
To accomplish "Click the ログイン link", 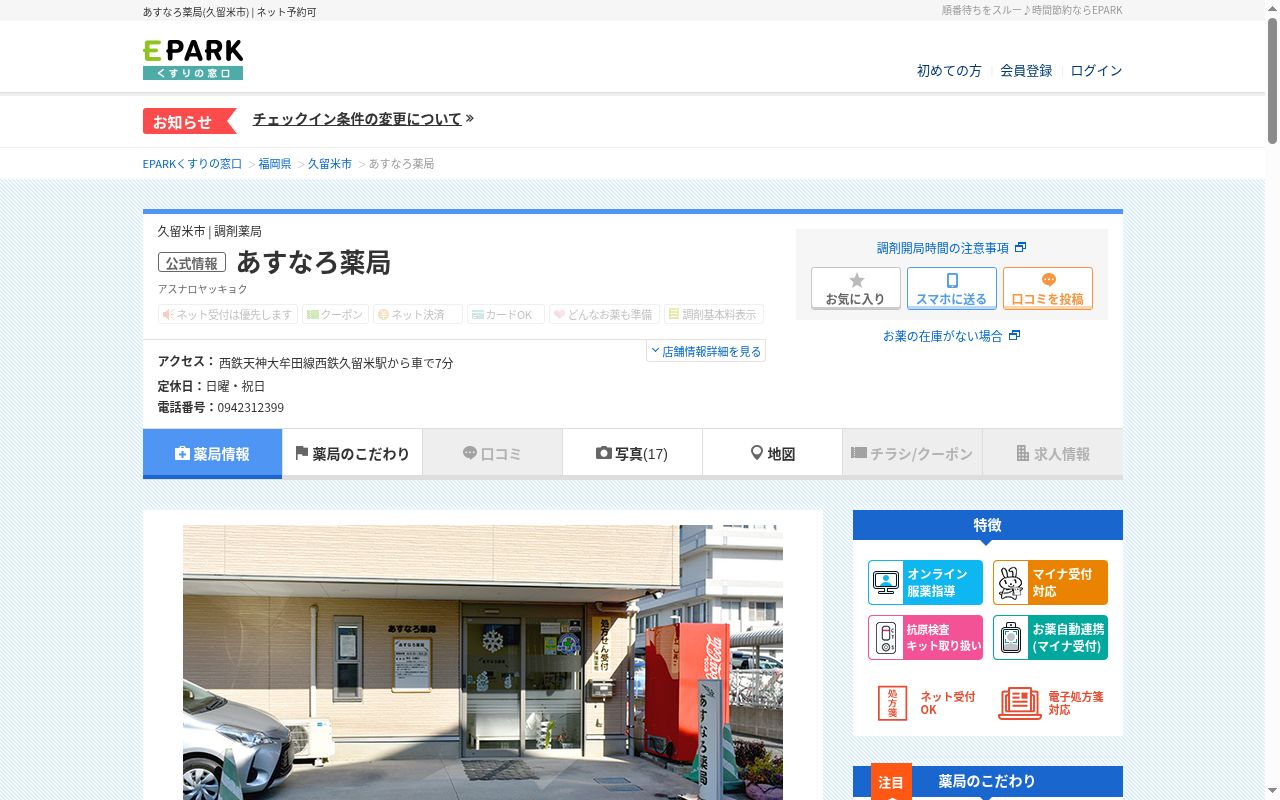I will tap(1096, 70).
